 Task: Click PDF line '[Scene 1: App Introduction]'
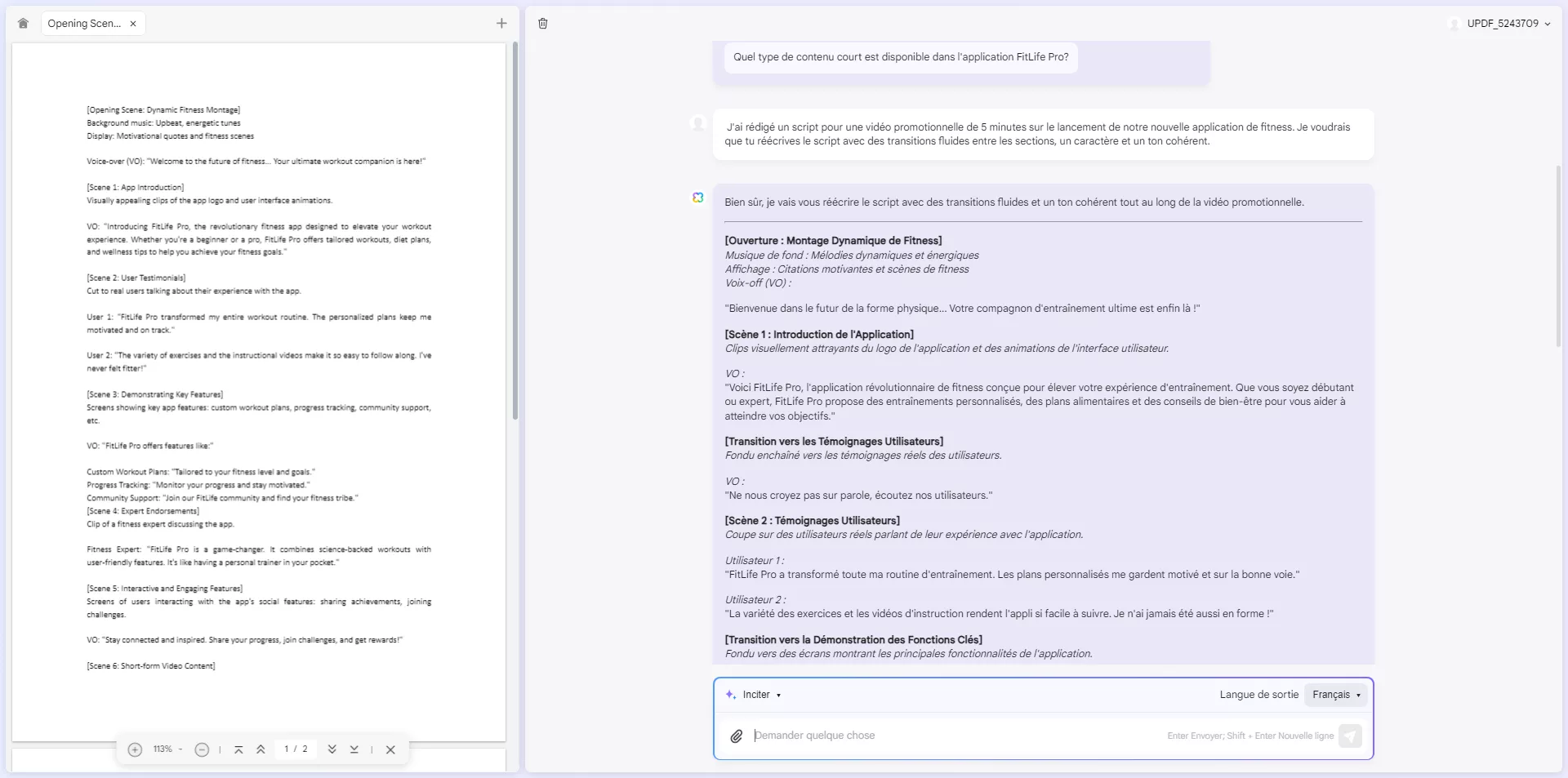136,188
